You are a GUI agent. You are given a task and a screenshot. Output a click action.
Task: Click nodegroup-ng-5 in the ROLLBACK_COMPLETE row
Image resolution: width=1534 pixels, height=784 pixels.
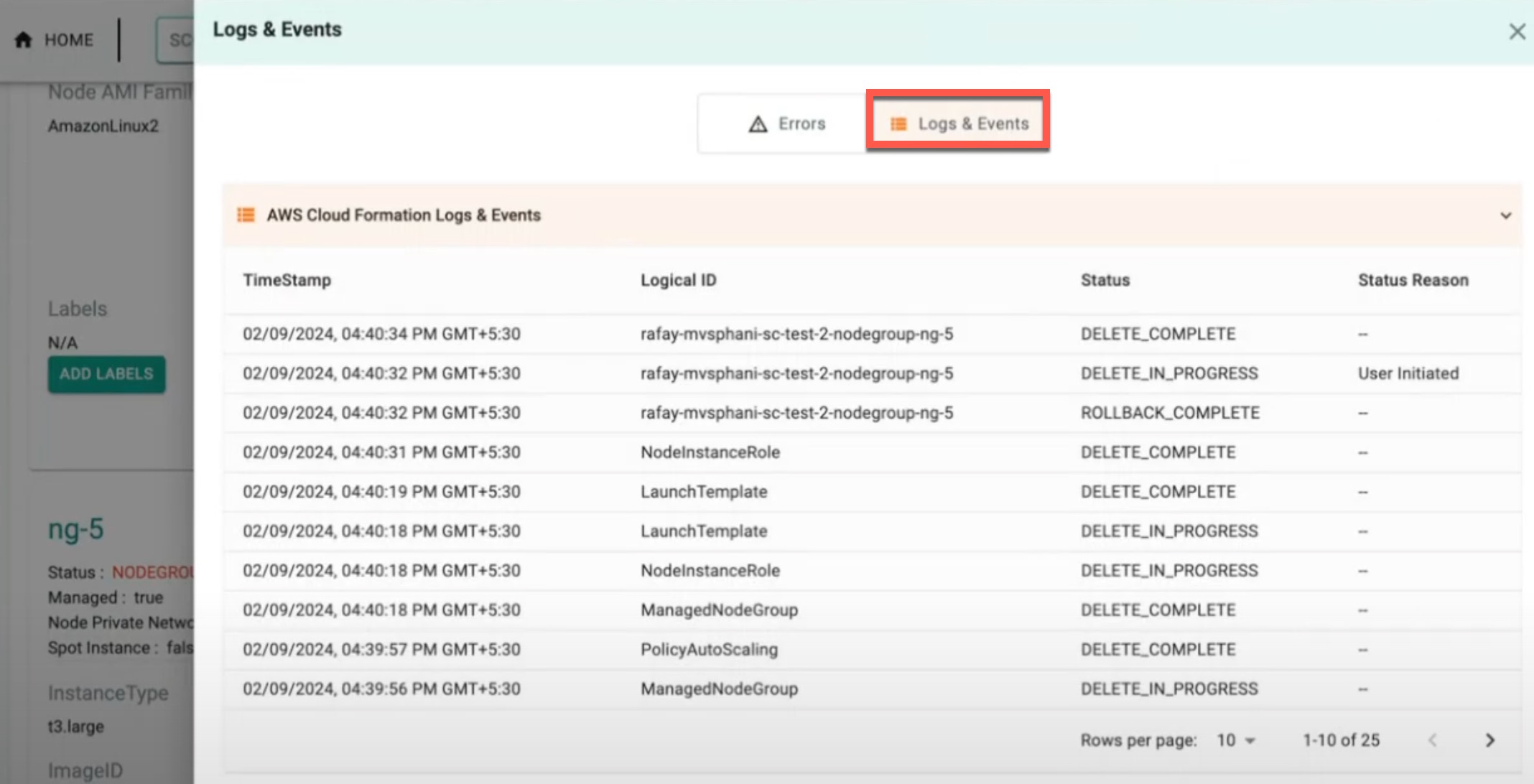[x=796, y=413]
